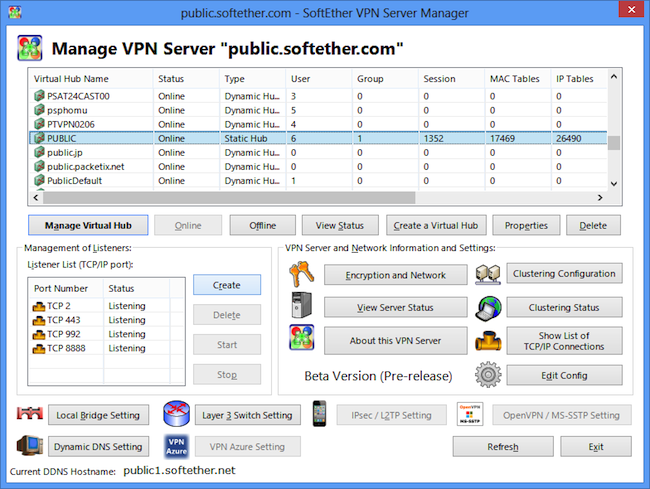Image resolution: width=650 pixels, height=489 pixels.
Task: Open Encryption and Network settings
Action: (395, 275)
